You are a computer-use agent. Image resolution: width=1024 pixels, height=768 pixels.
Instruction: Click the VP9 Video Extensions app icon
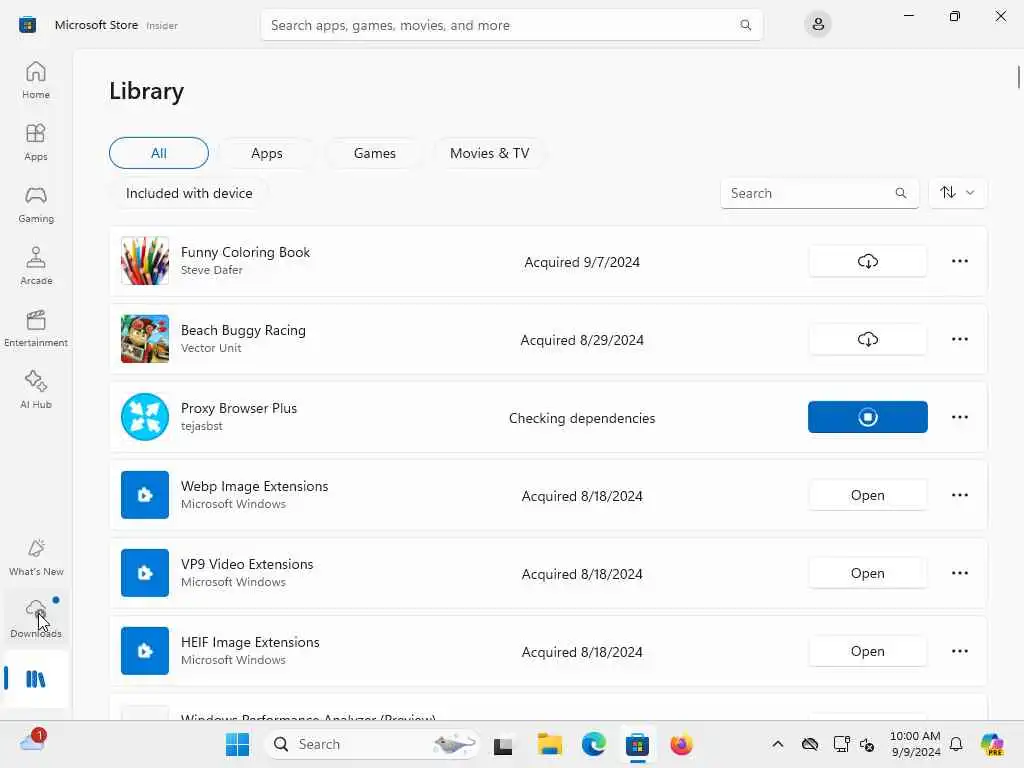click(145, 573)
